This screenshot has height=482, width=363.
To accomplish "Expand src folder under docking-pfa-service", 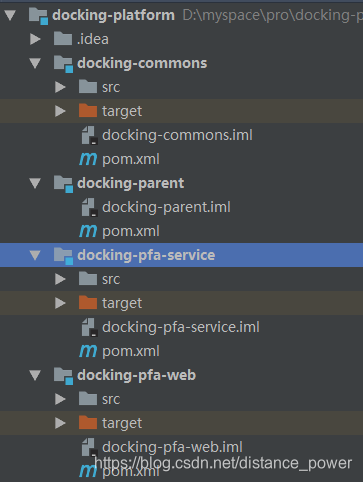I will tap(60, 279).
